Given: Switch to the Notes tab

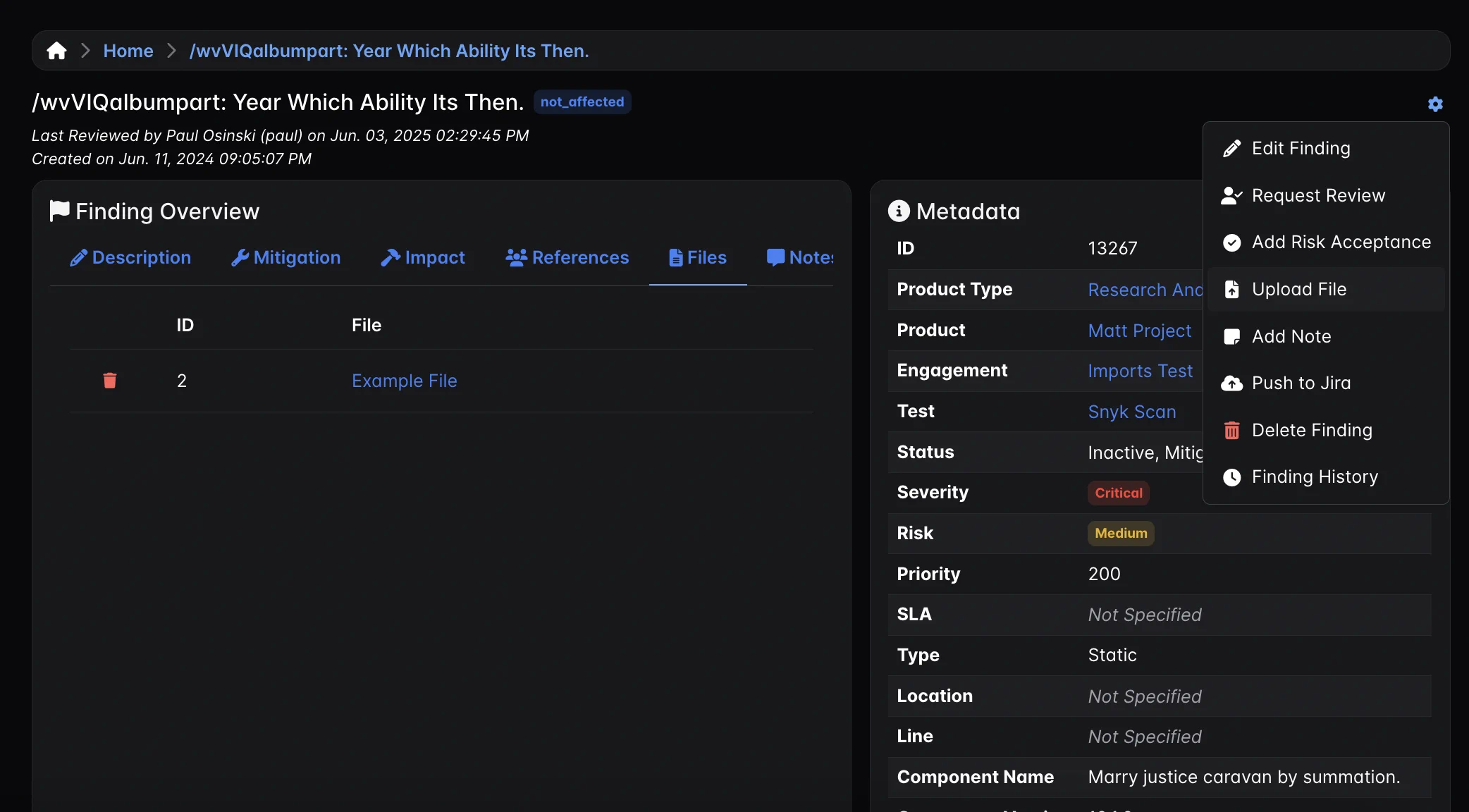Looking at the screenshot, I should coord(801,257).
